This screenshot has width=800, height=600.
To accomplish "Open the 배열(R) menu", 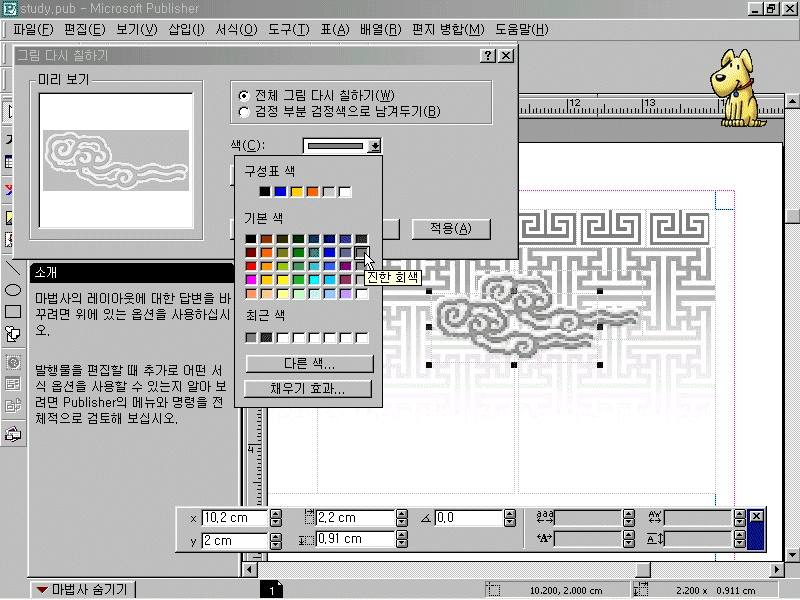I will pyautogui.click(x=381, y=30).
